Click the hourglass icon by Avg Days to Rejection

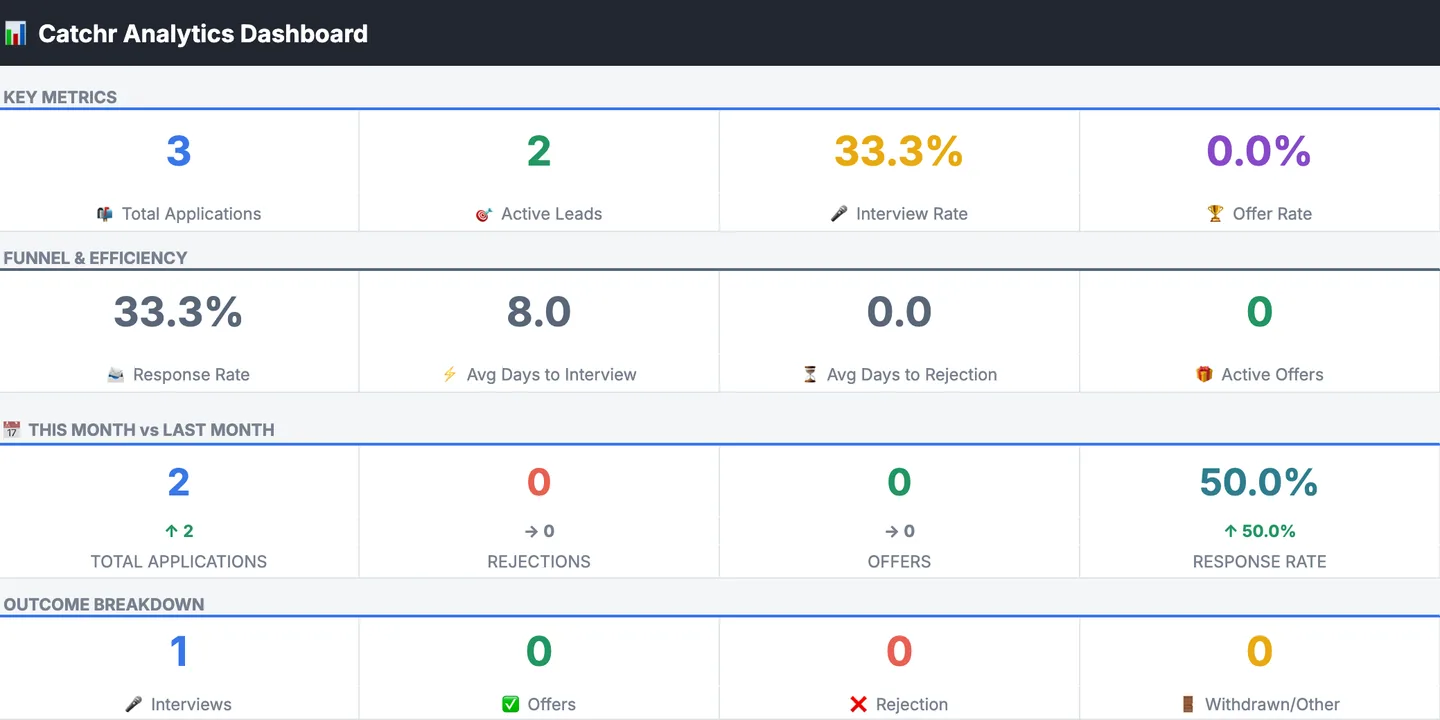tap(810, 375)
